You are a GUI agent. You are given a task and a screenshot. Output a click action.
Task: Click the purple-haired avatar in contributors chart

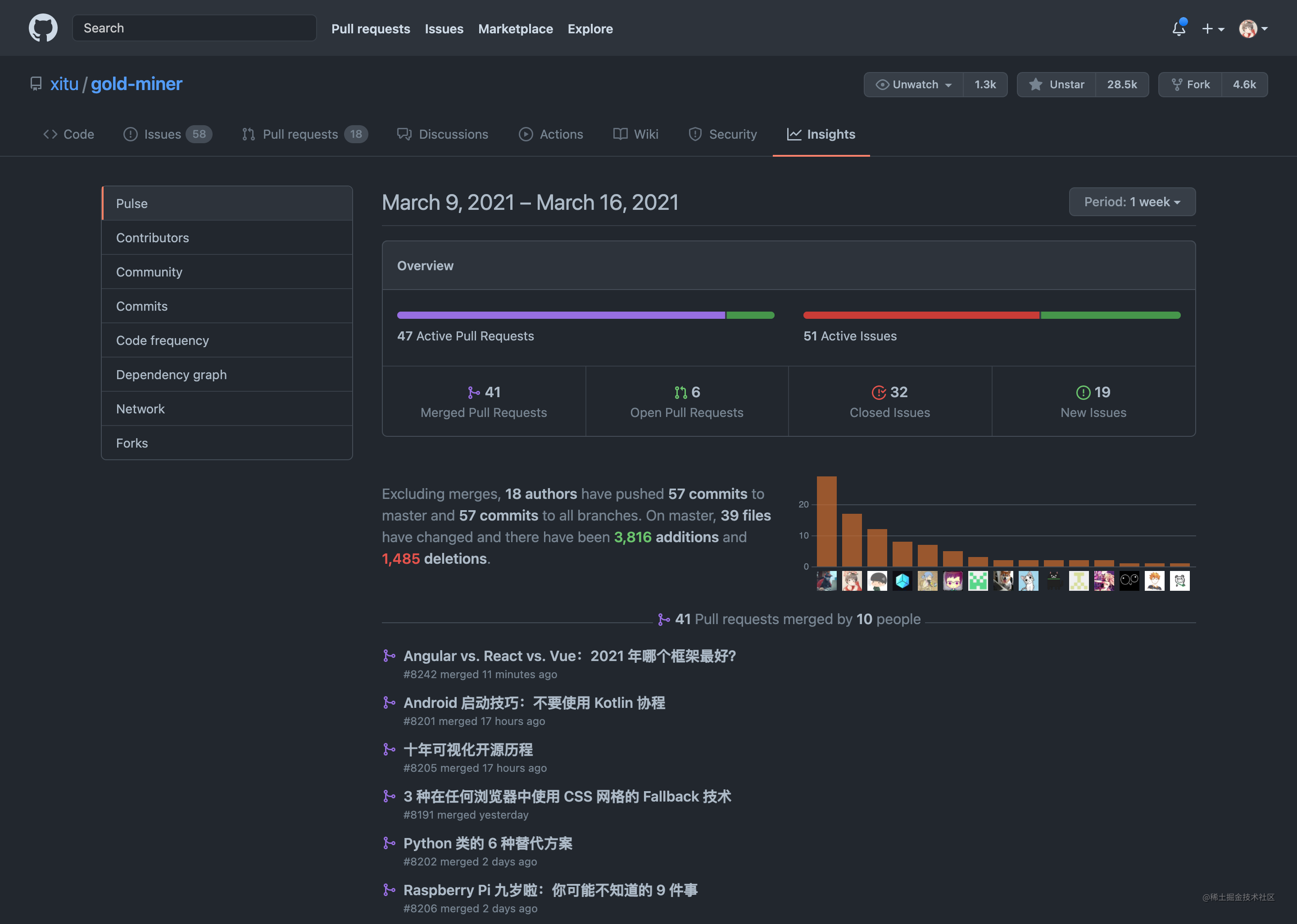click(953, 581)
